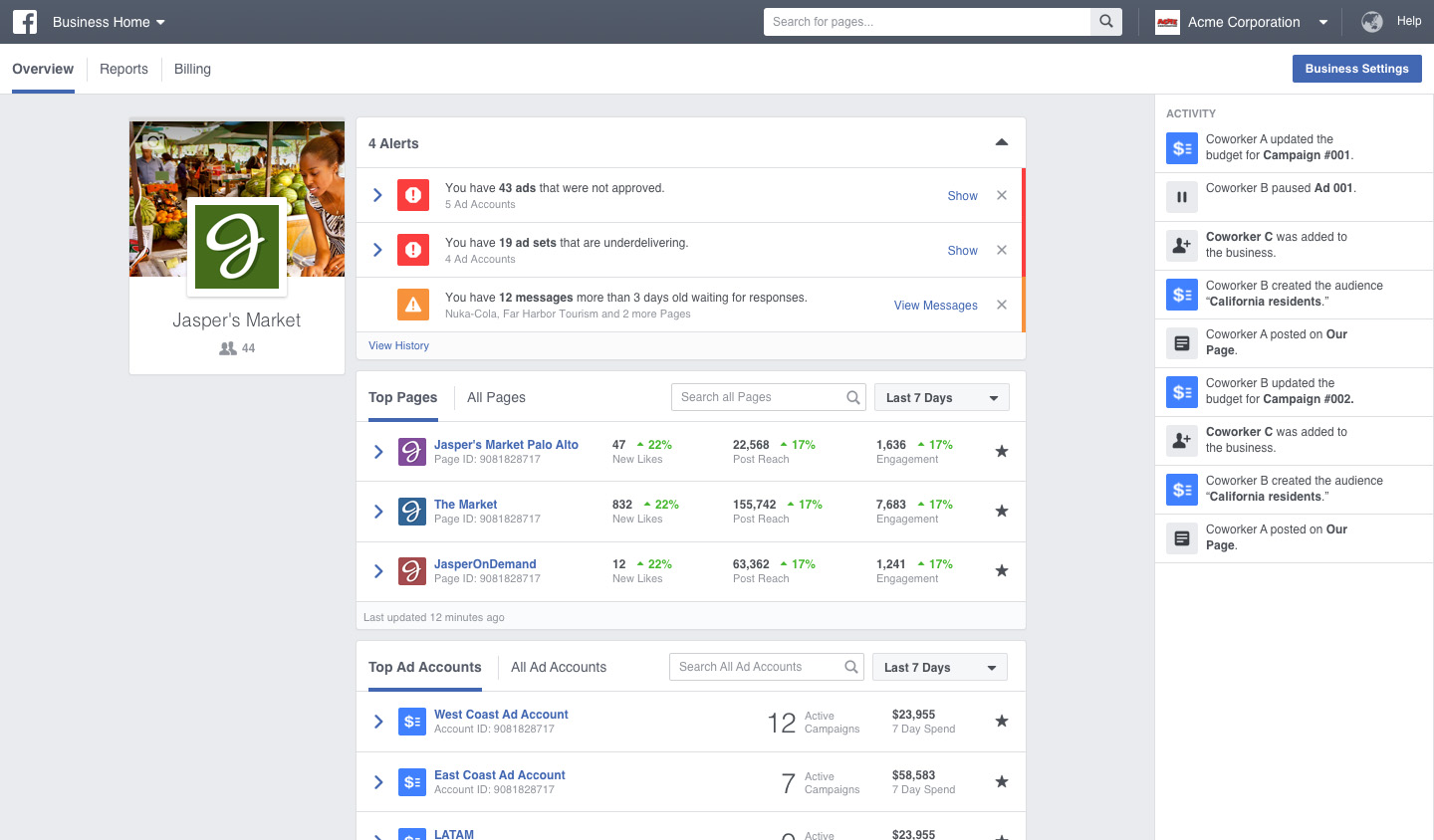Screen dimensions: 1434x840
Task: Collapse the 4 Alerts panel
Action: (1002, 142)
